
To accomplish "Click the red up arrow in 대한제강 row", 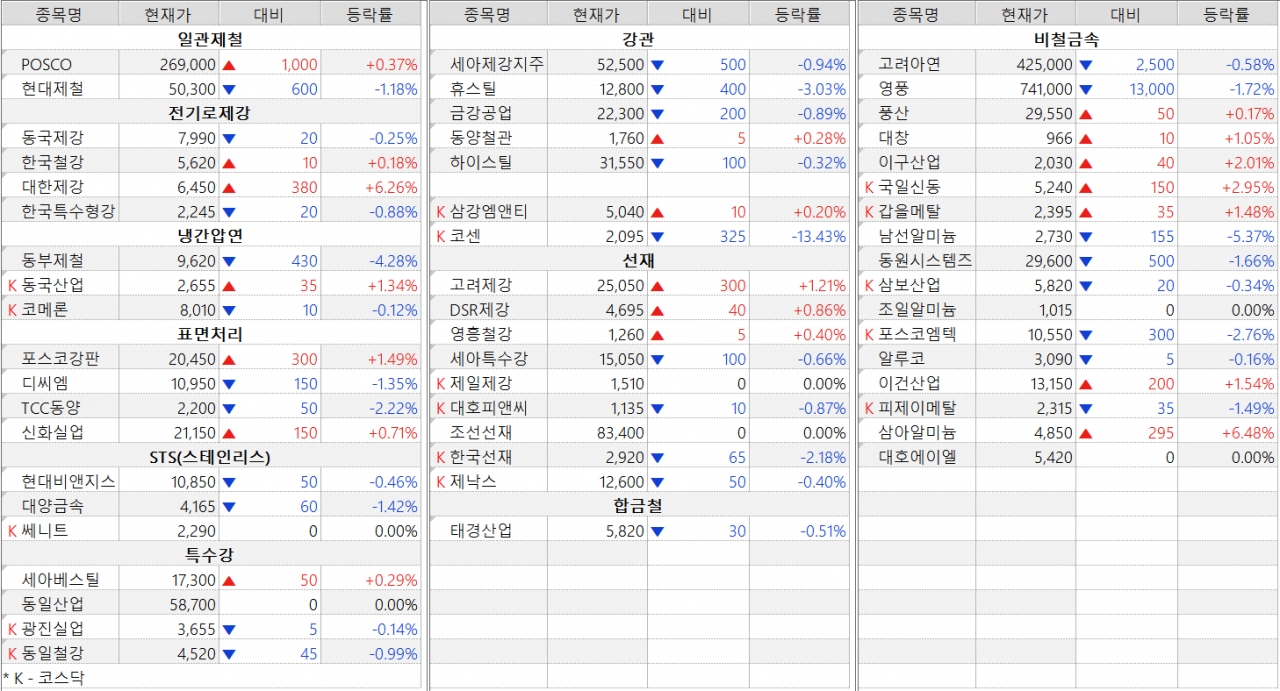I will (229, 187).
